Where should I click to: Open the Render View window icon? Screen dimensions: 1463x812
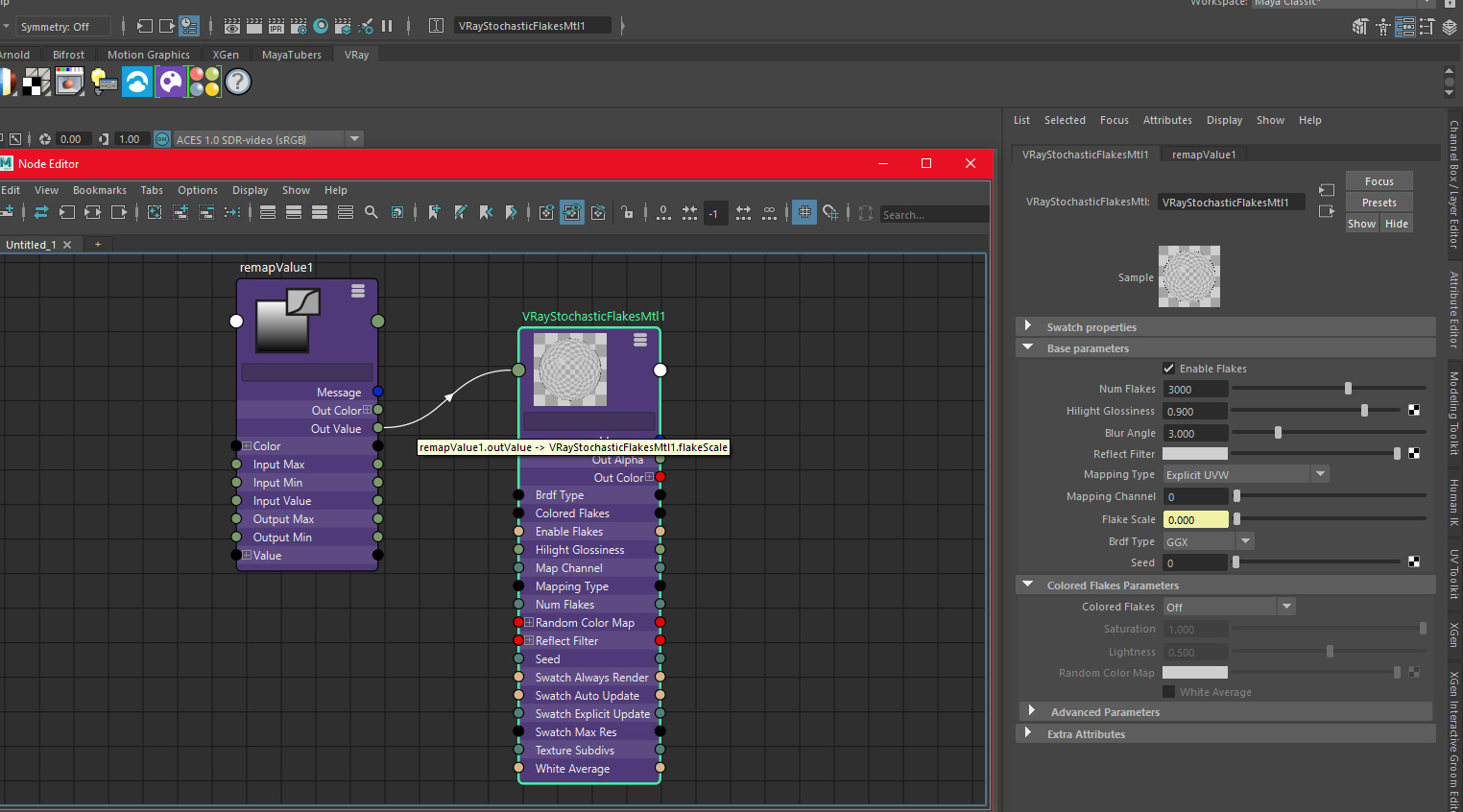click(x=232, y=26)
